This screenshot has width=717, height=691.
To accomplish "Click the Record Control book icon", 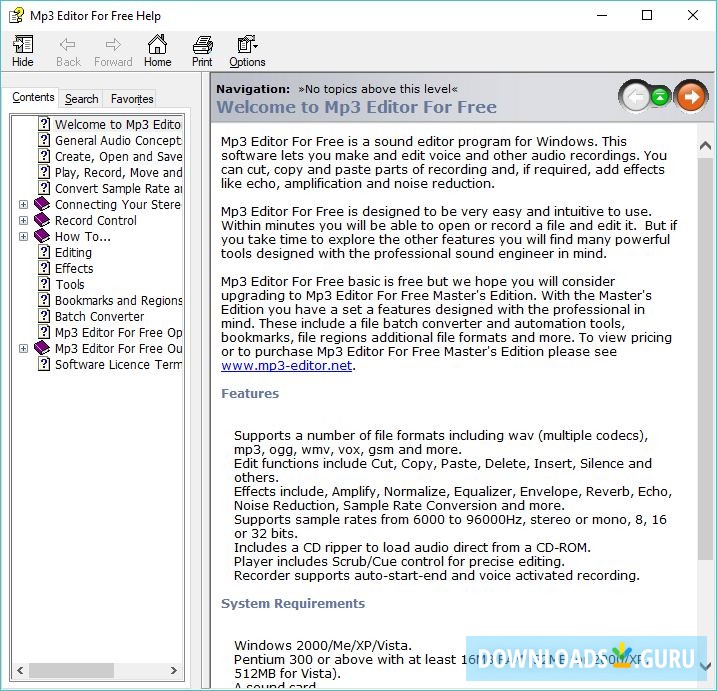I will point(42,220).
